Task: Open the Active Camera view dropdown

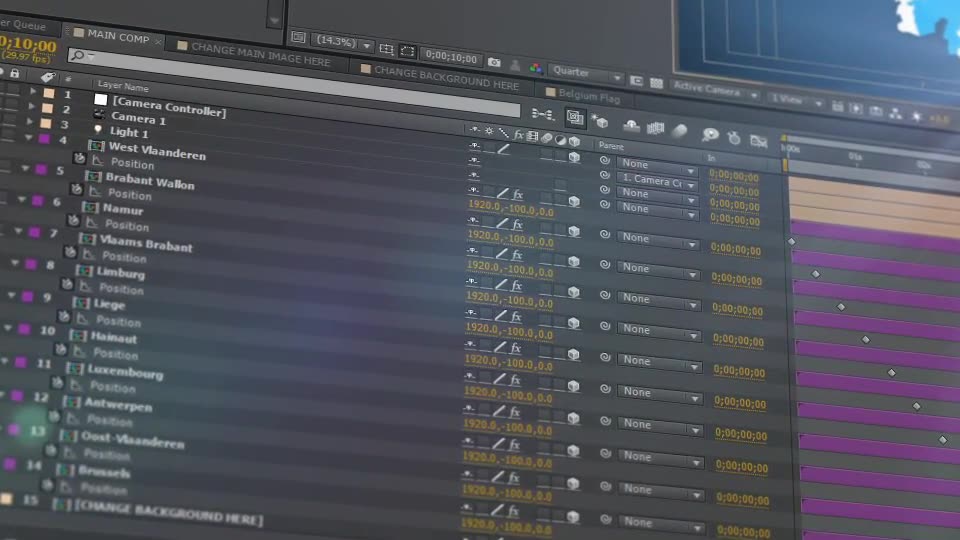Action: [x=714, y=91]
